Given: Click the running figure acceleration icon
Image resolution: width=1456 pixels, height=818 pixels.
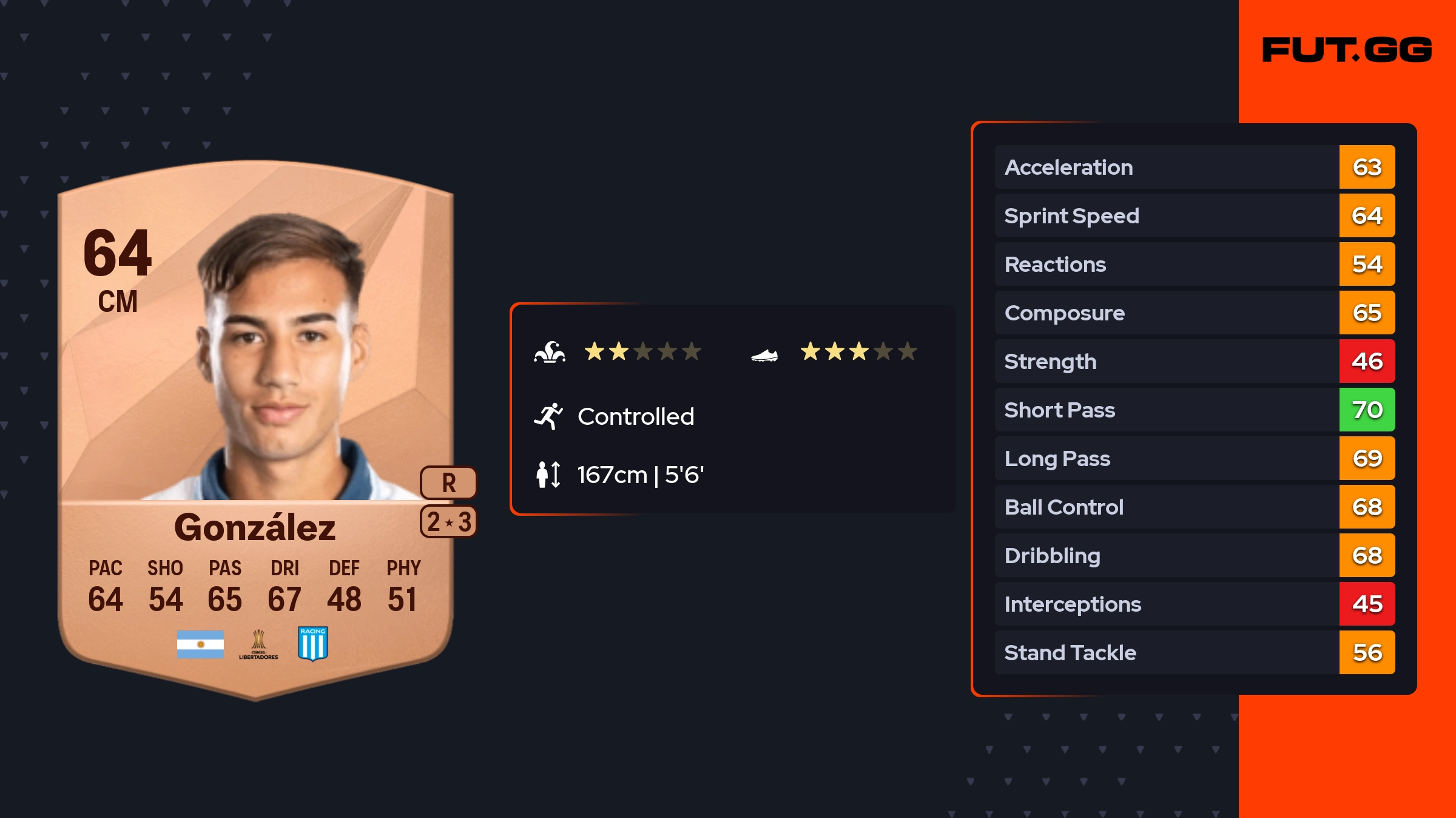Looking at the screenshot, I should (x=548, y=416).
